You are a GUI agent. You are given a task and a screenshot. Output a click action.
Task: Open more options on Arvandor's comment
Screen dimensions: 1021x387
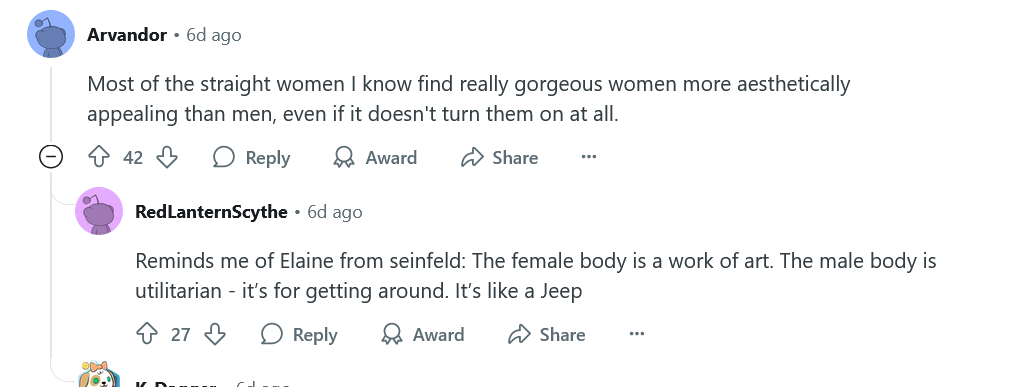(x=589, y=157)
